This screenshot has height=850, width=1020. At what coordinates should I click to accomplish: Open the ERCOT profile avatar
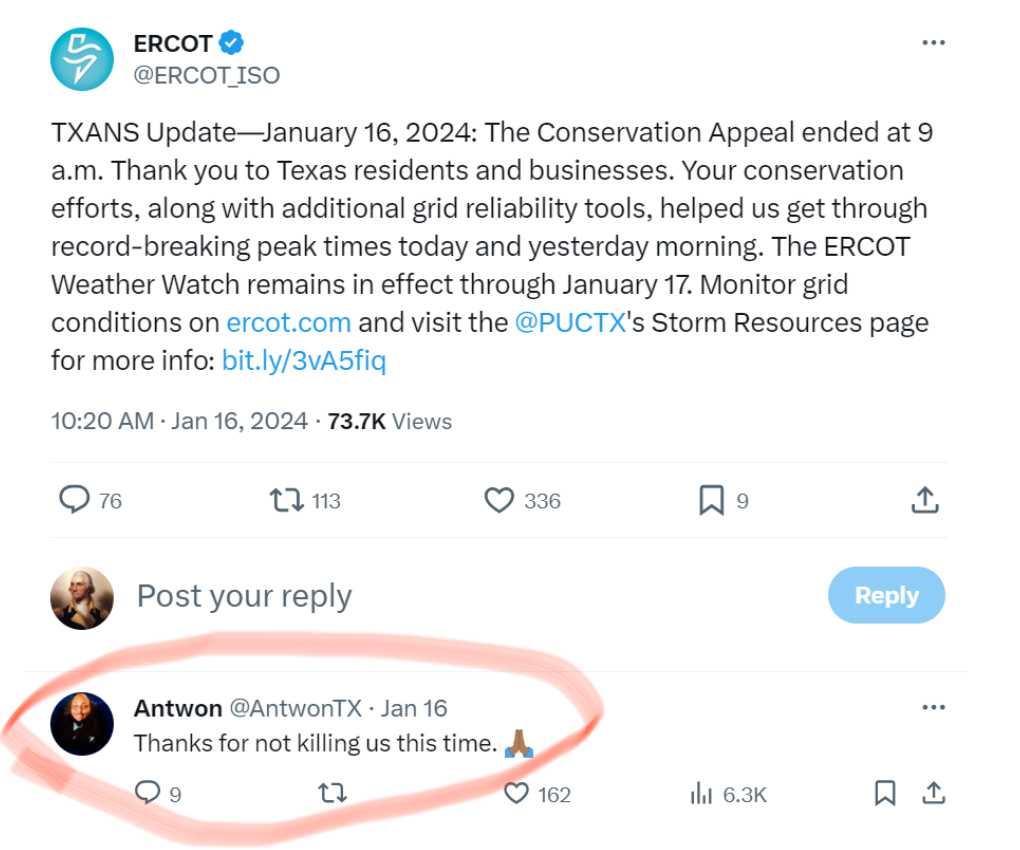pos(84,58)
